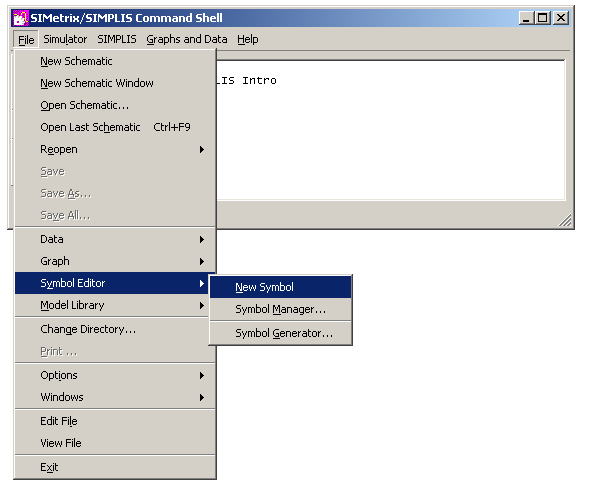Open Symbol Manager... from submenu

[281, 309]
